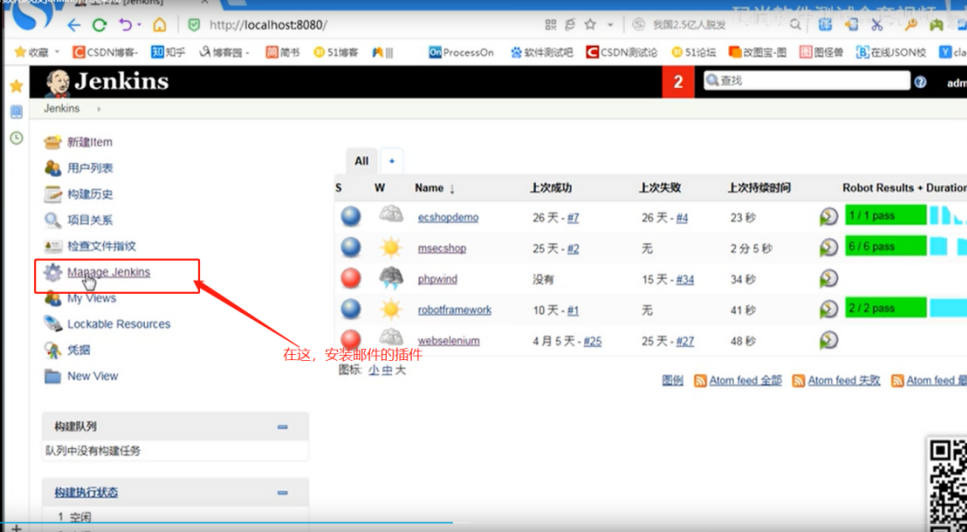Open Lockable Resources link

click(118, 324)
